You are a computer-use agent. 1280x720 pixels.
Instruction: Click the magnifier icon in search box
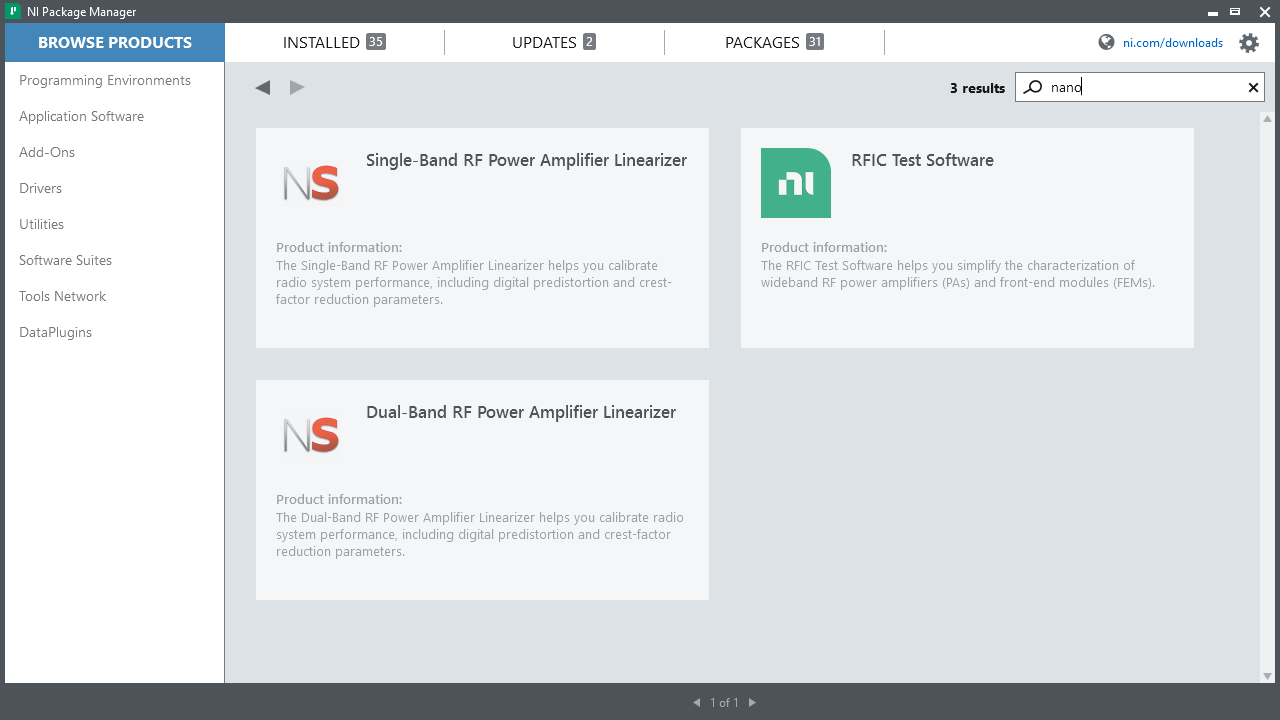(x=1033, y=87)
